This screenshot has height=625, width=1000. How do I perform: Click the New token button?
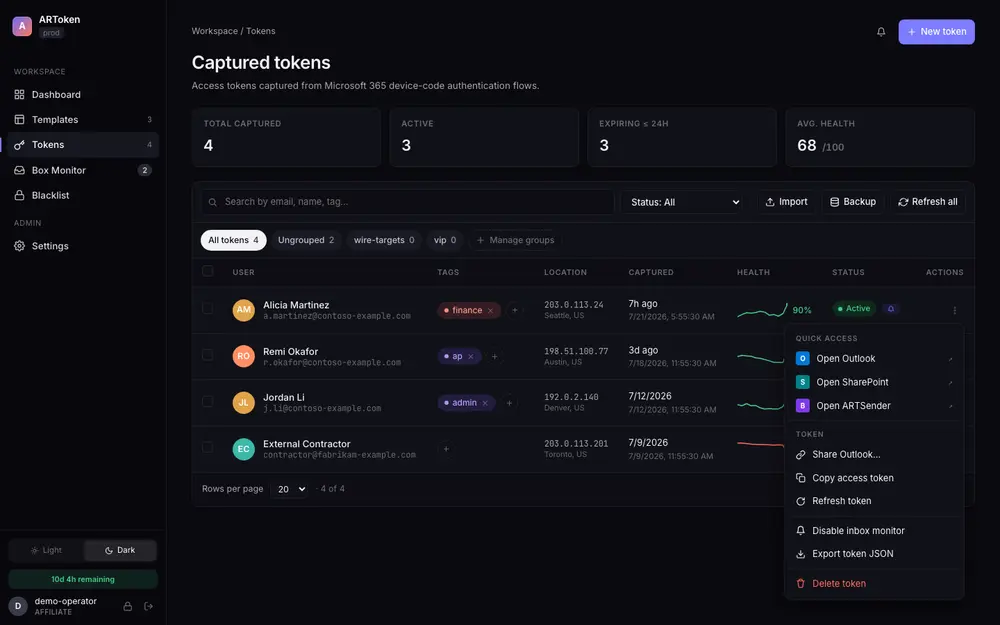click(x=936, y=31)
